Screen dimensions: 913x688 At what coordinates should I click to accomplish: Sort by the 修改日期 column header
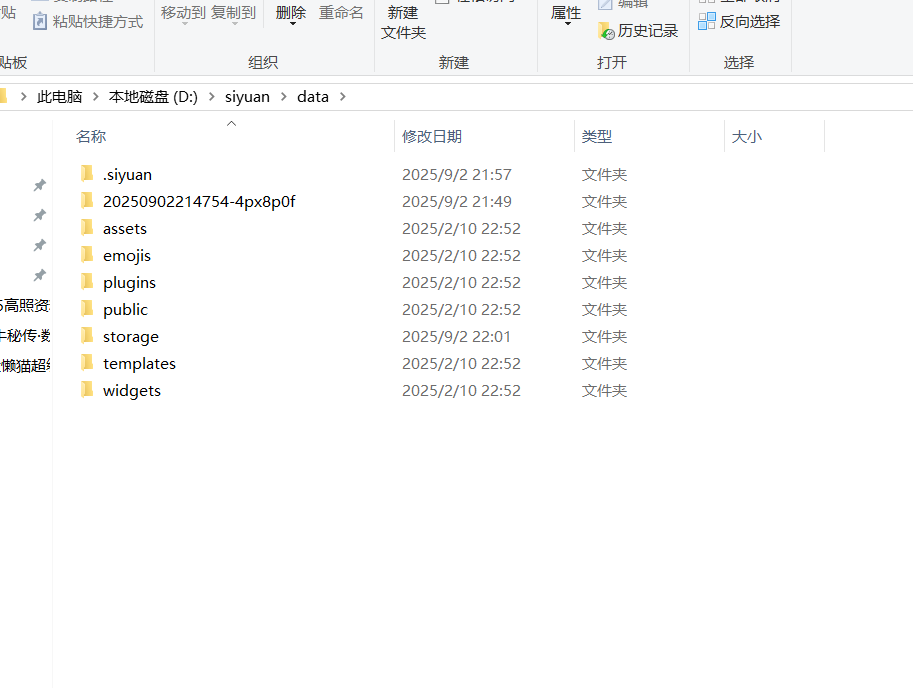coord(432,136)
